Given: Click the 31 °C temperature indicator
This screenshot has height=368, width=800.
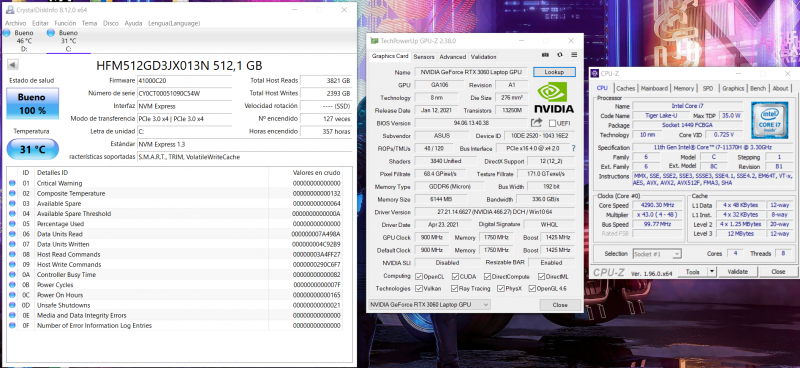Looking at the screenshot, I should pos(32,150).
